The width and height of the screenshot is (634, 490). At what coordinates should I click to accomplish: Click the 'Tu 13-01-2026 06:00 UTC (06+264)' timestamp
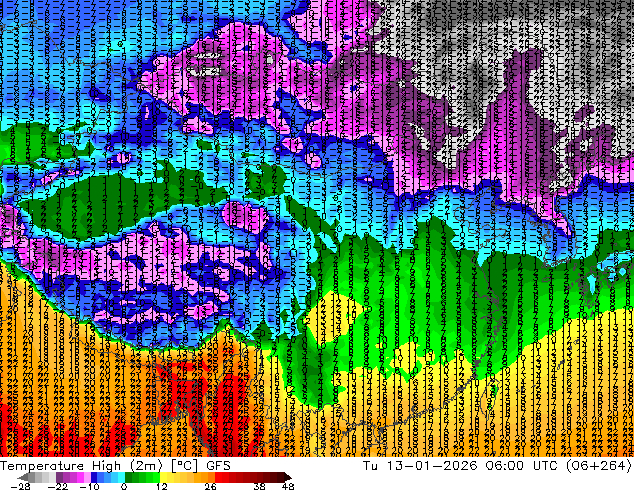point(497,465)
